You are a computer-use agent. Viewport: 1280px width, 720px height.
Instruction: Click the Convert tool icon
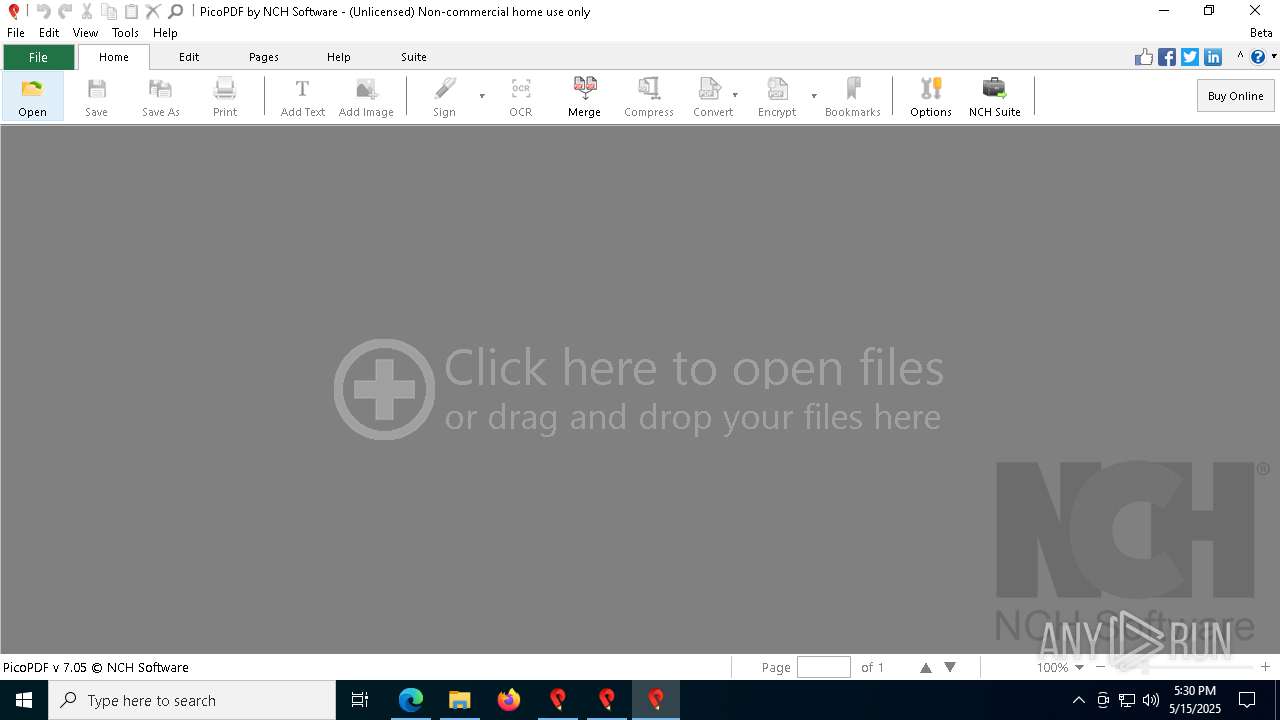(709, 89)
